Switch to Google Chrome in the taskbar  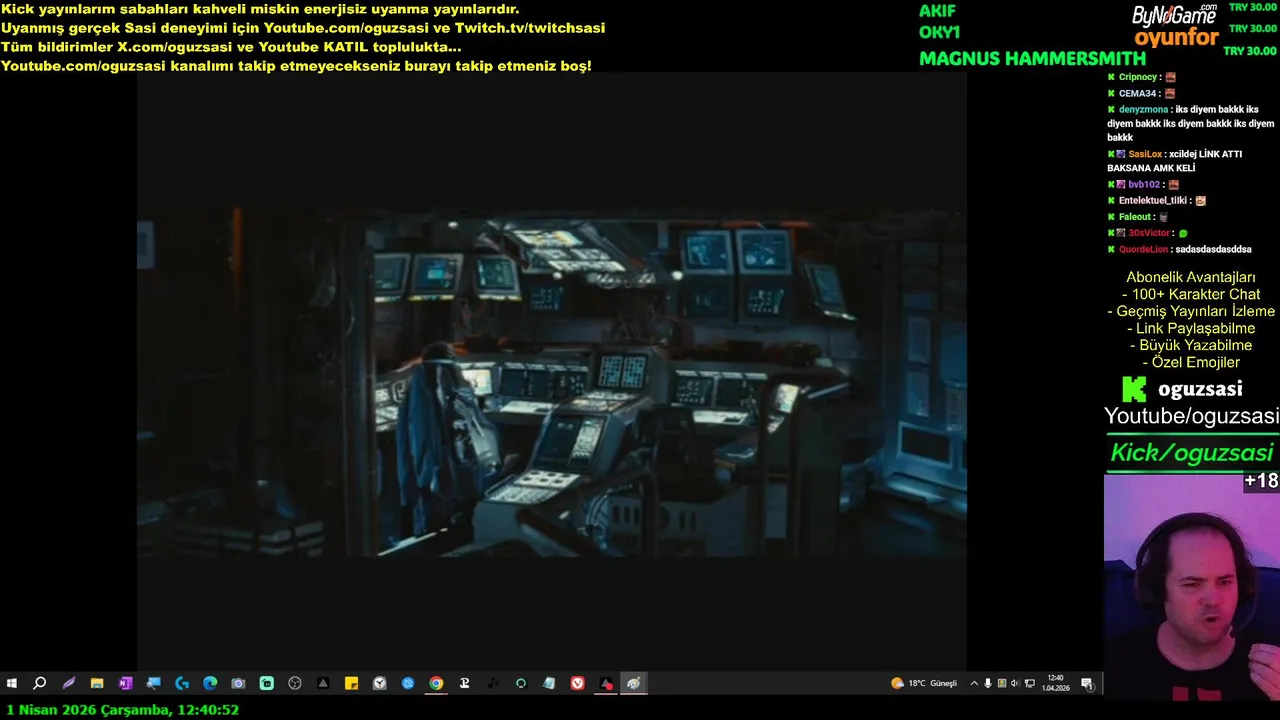coord(436,683)
